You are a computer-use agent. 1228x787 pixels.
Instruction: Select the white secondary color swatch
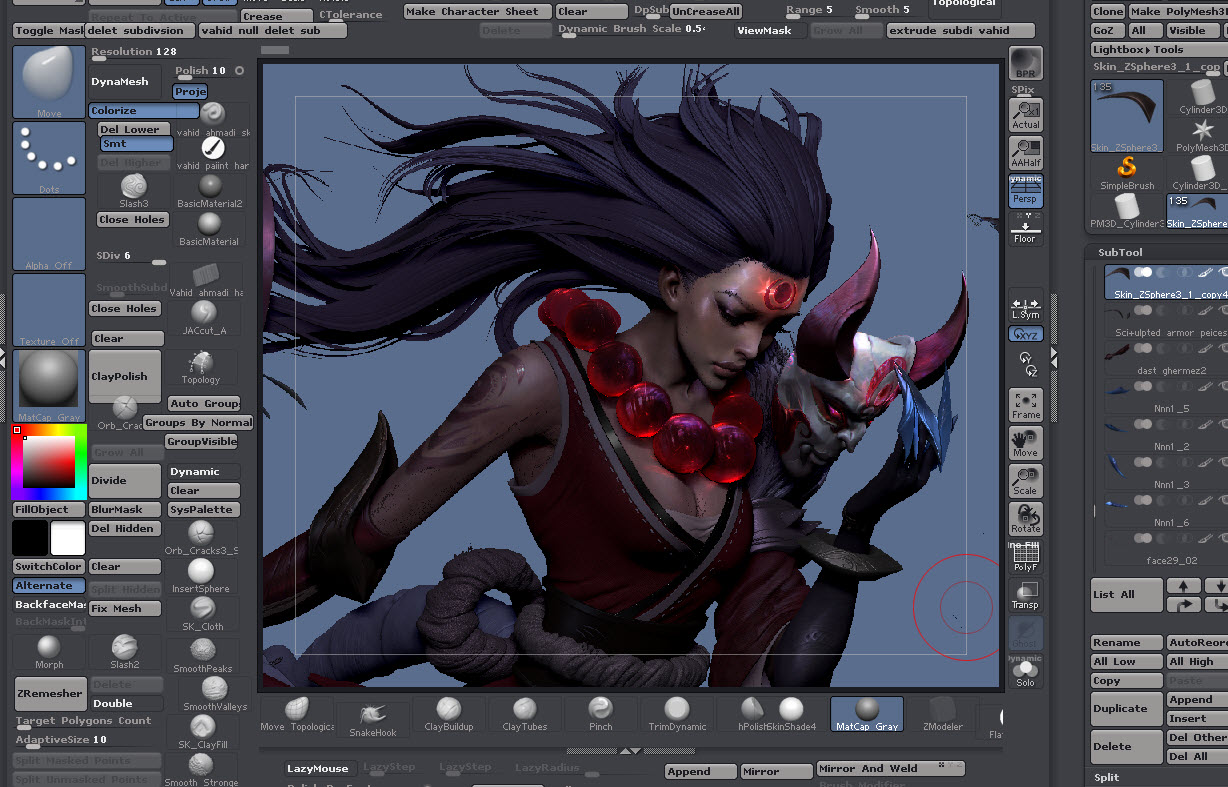pos(68,538)
